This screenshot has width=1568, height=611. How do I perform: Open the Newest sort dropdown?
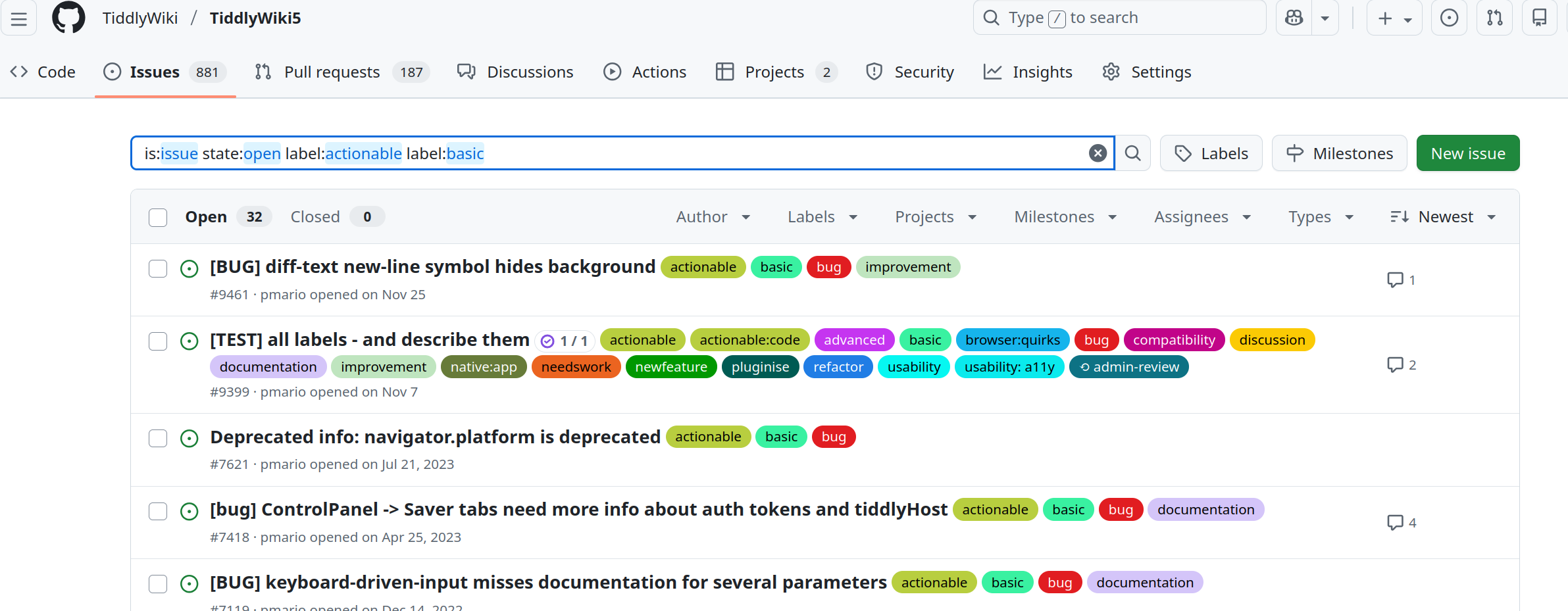click(1444, 217)
